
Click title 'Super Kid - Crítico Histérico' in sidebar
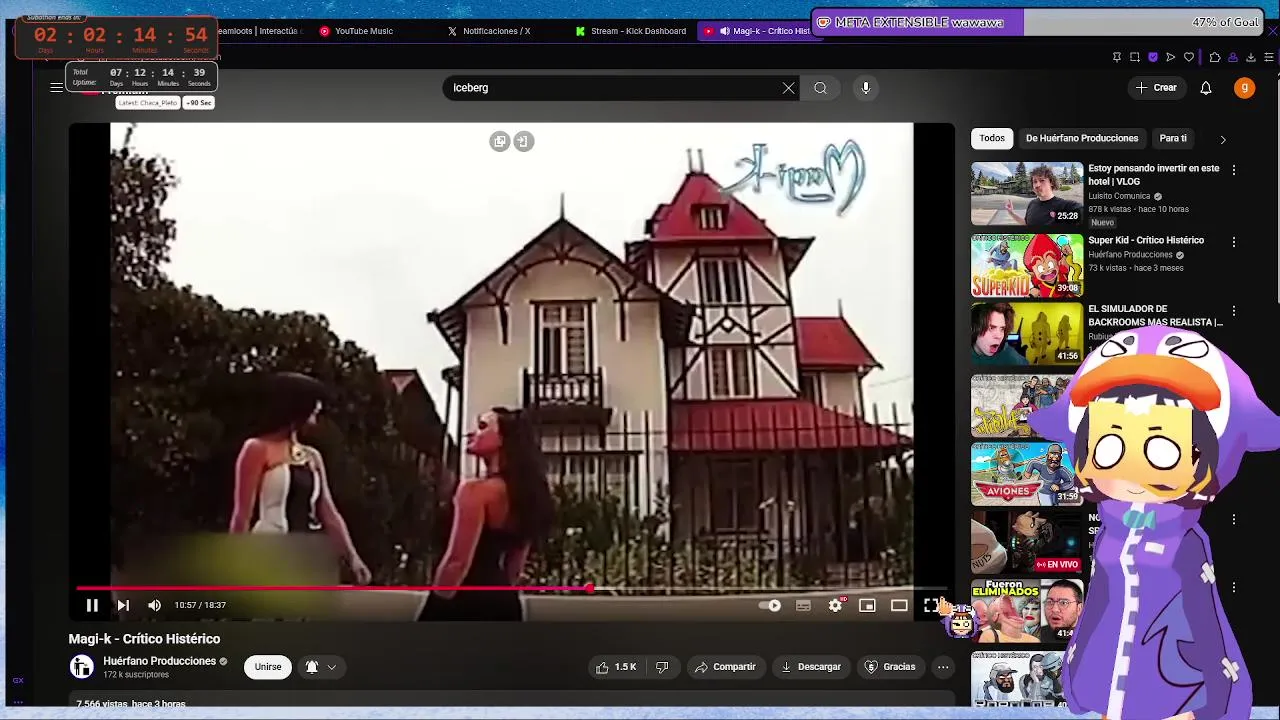point(1146,240)
